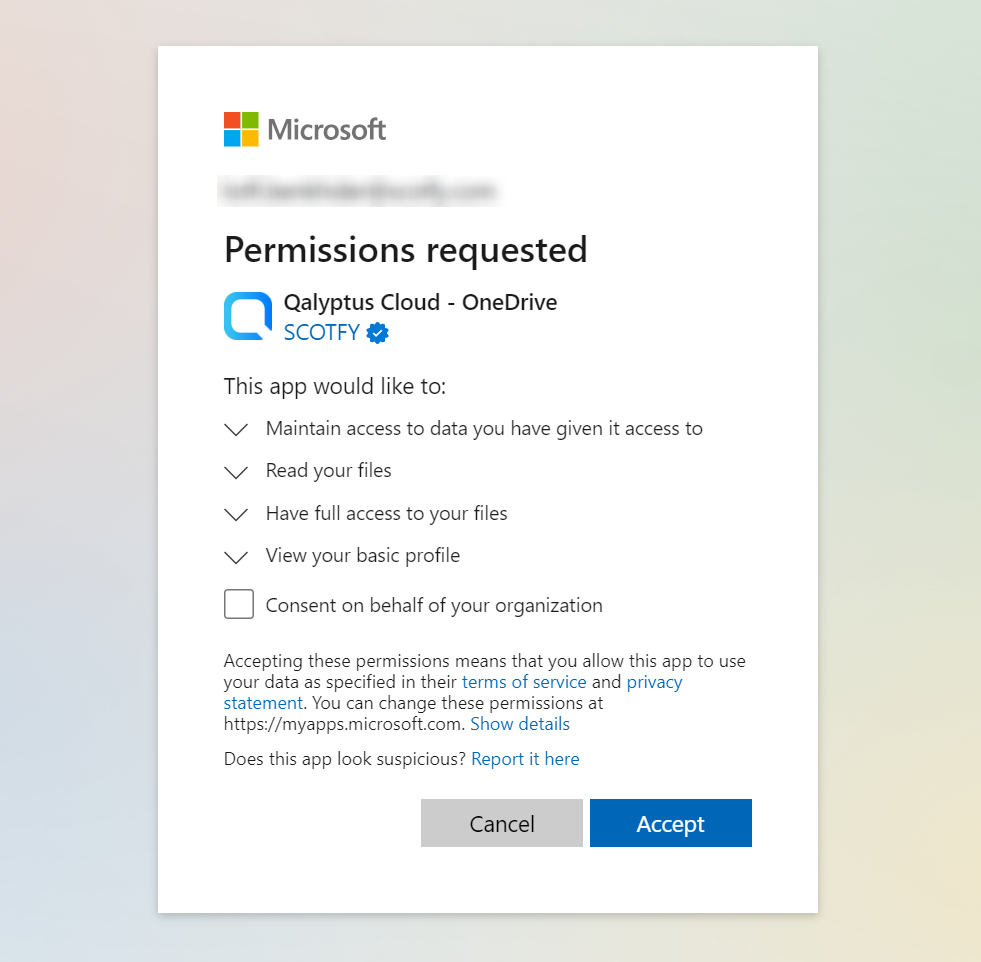Image resolution: width=981 pixels, height=962 pixels.
Task: Check "Consent on behalf of your organization"
Action: [x=238, y=604]
